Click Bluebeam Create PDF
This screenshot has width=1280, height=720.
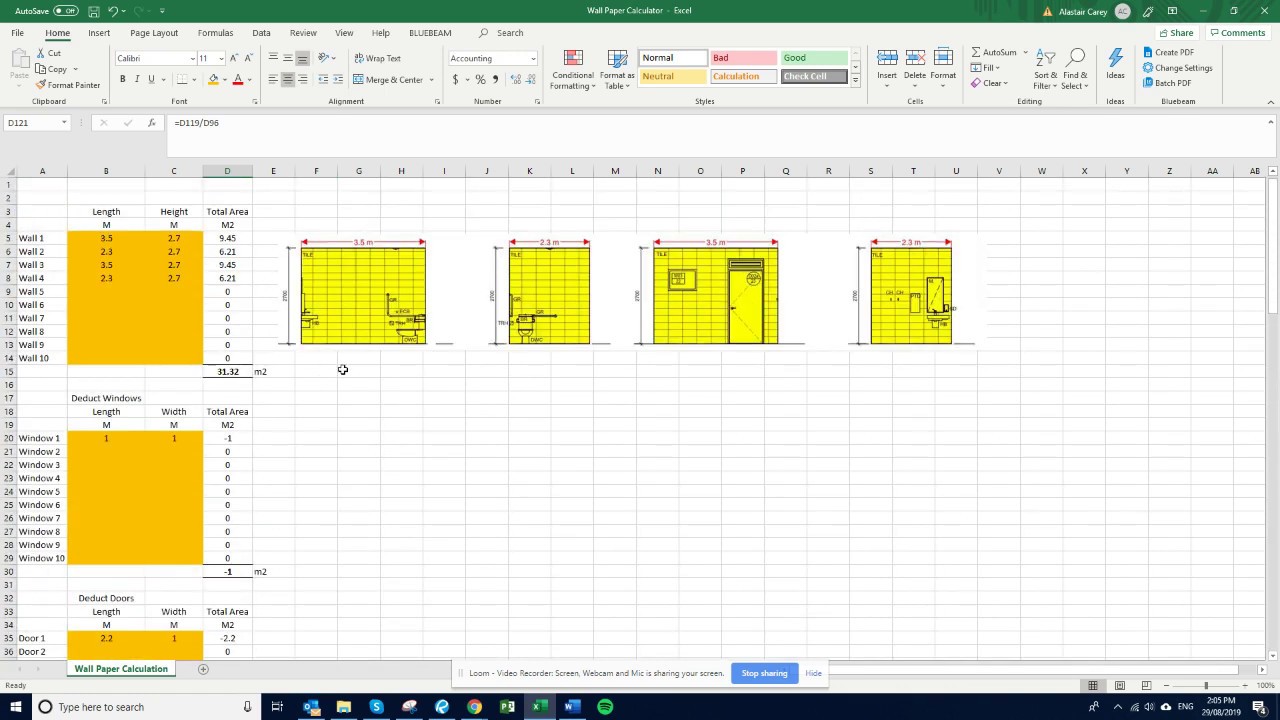(1168, 52)
